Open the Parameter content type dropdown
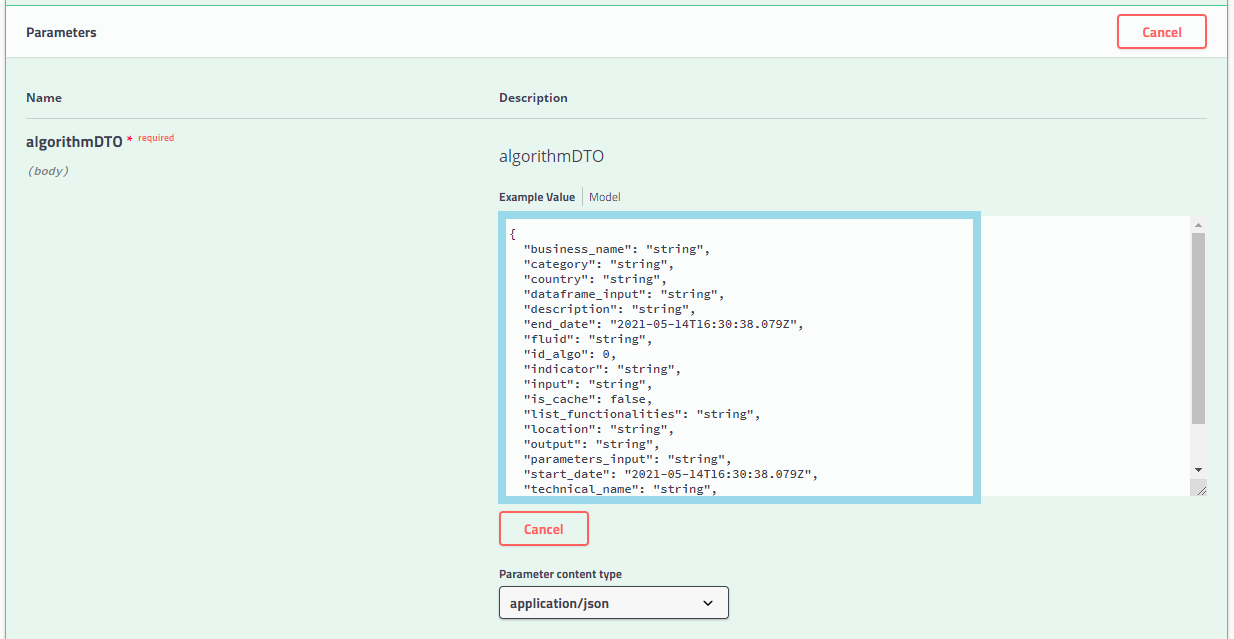1234x639 pixels. 613,602
